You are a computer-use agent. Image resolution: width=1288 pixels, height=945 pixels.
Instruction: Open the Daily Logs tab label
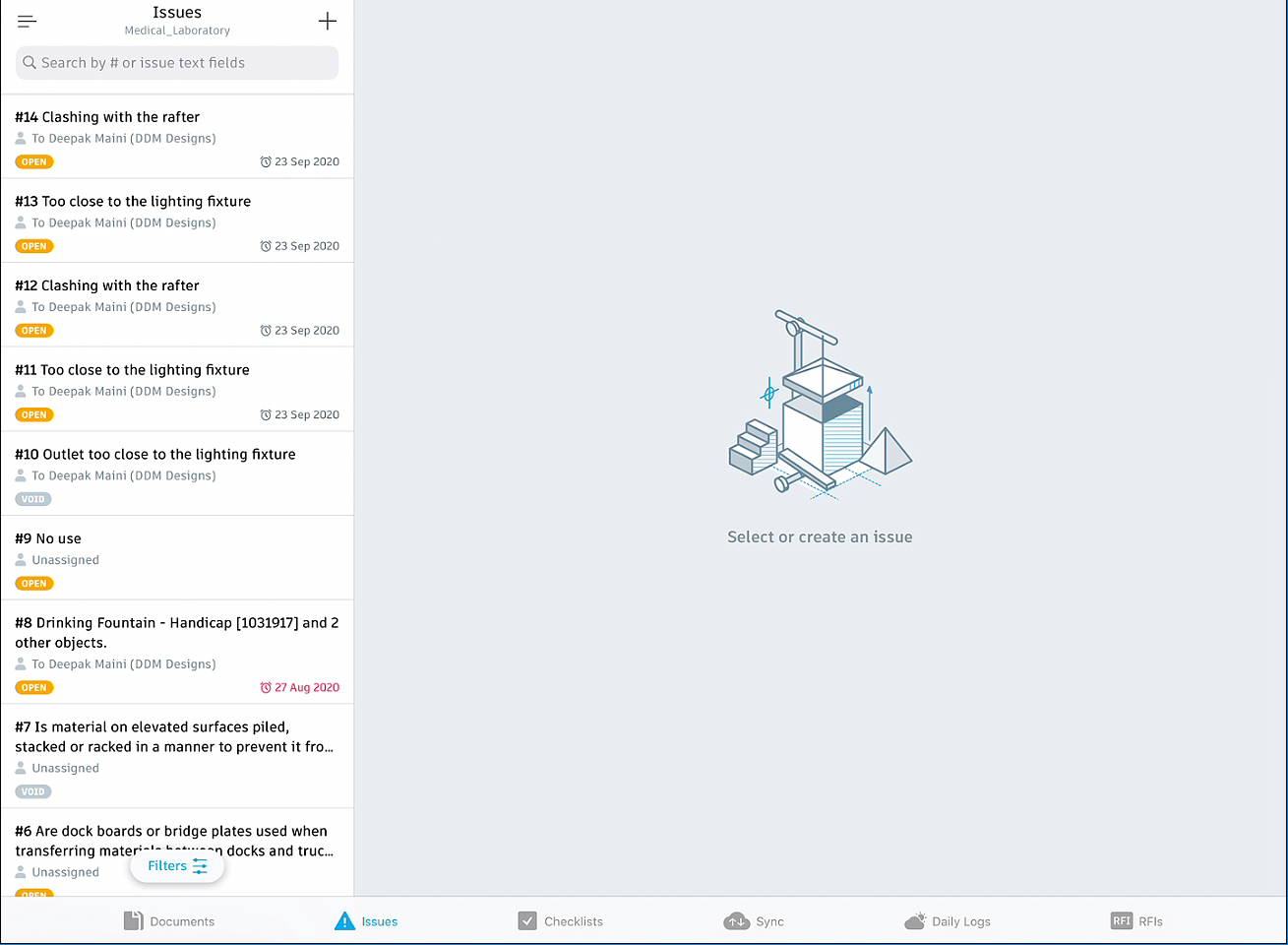(x=961, y=921)
